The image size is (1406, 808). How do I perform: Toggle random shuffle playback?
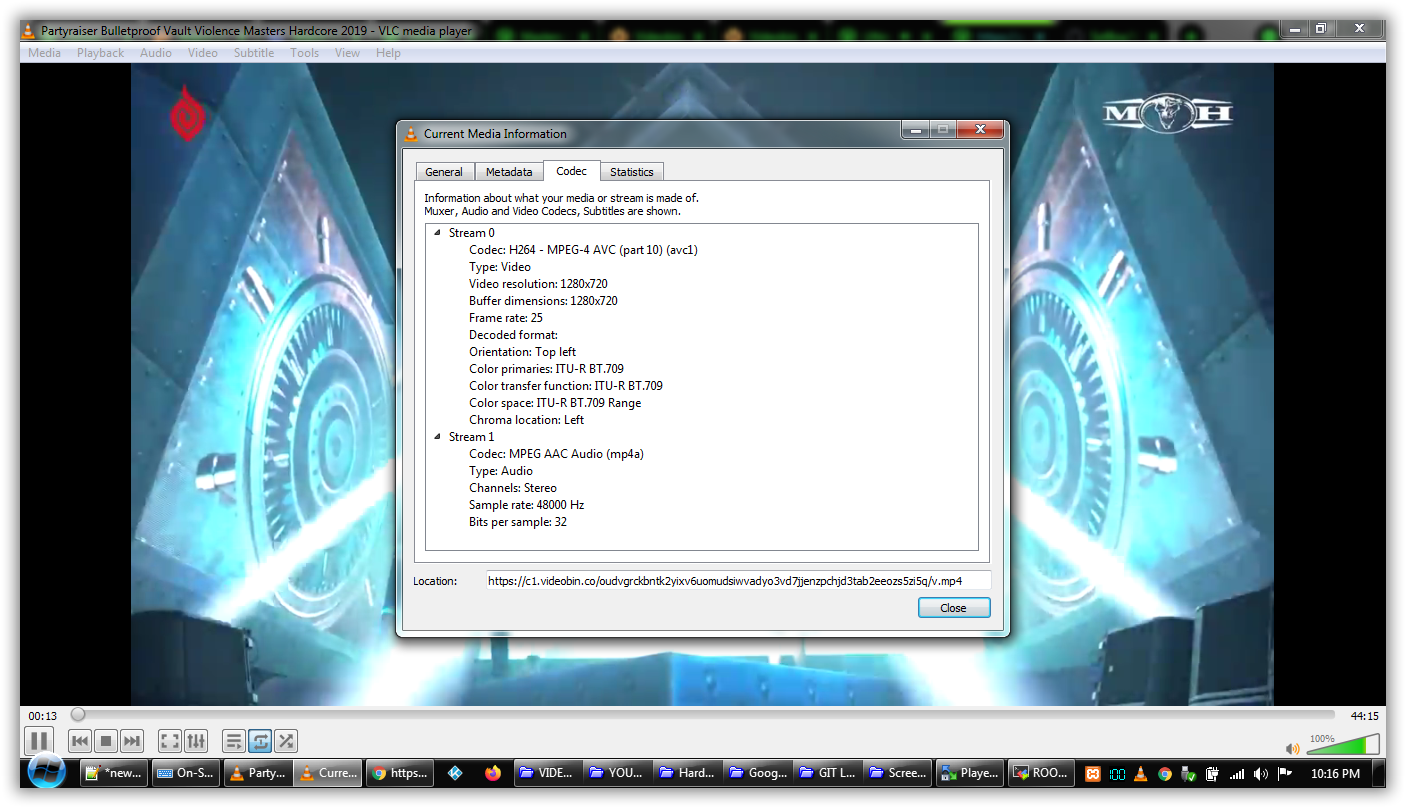coord(286,741)
